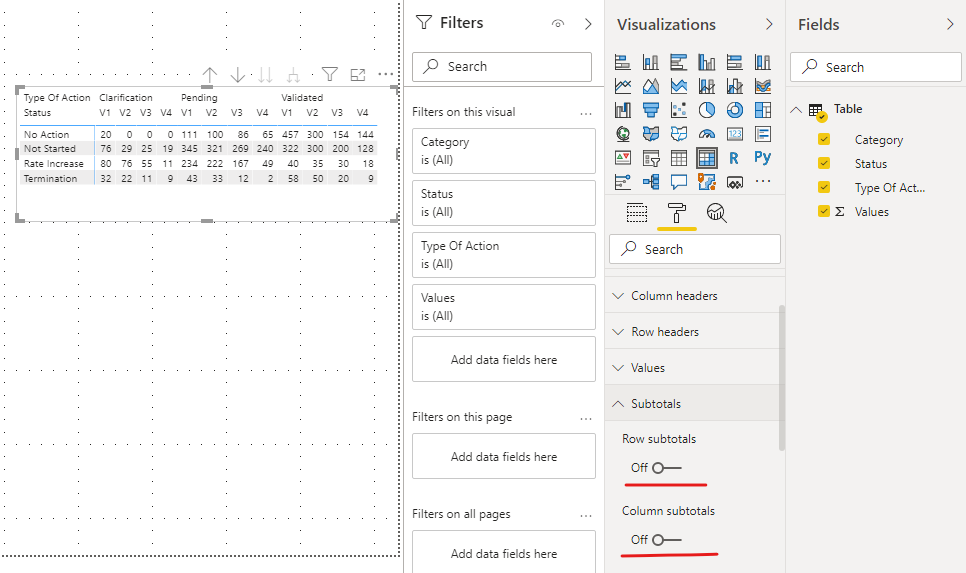This screenshot has width=966, height=573.
Task: Select the Matrix visual
Action: coord(707,158)
